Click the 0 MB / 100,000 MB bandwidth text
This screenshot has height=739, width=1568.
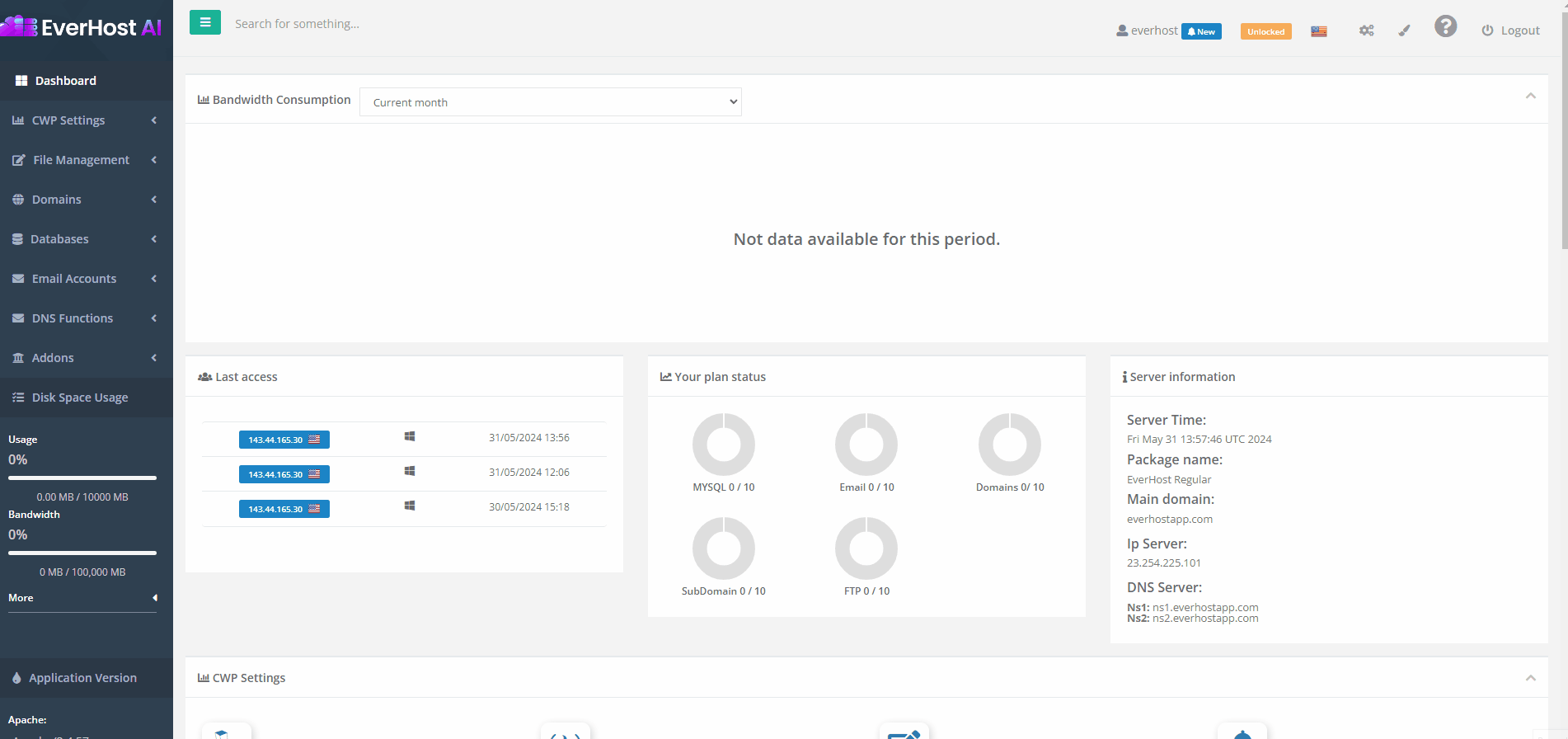(82, 572)
